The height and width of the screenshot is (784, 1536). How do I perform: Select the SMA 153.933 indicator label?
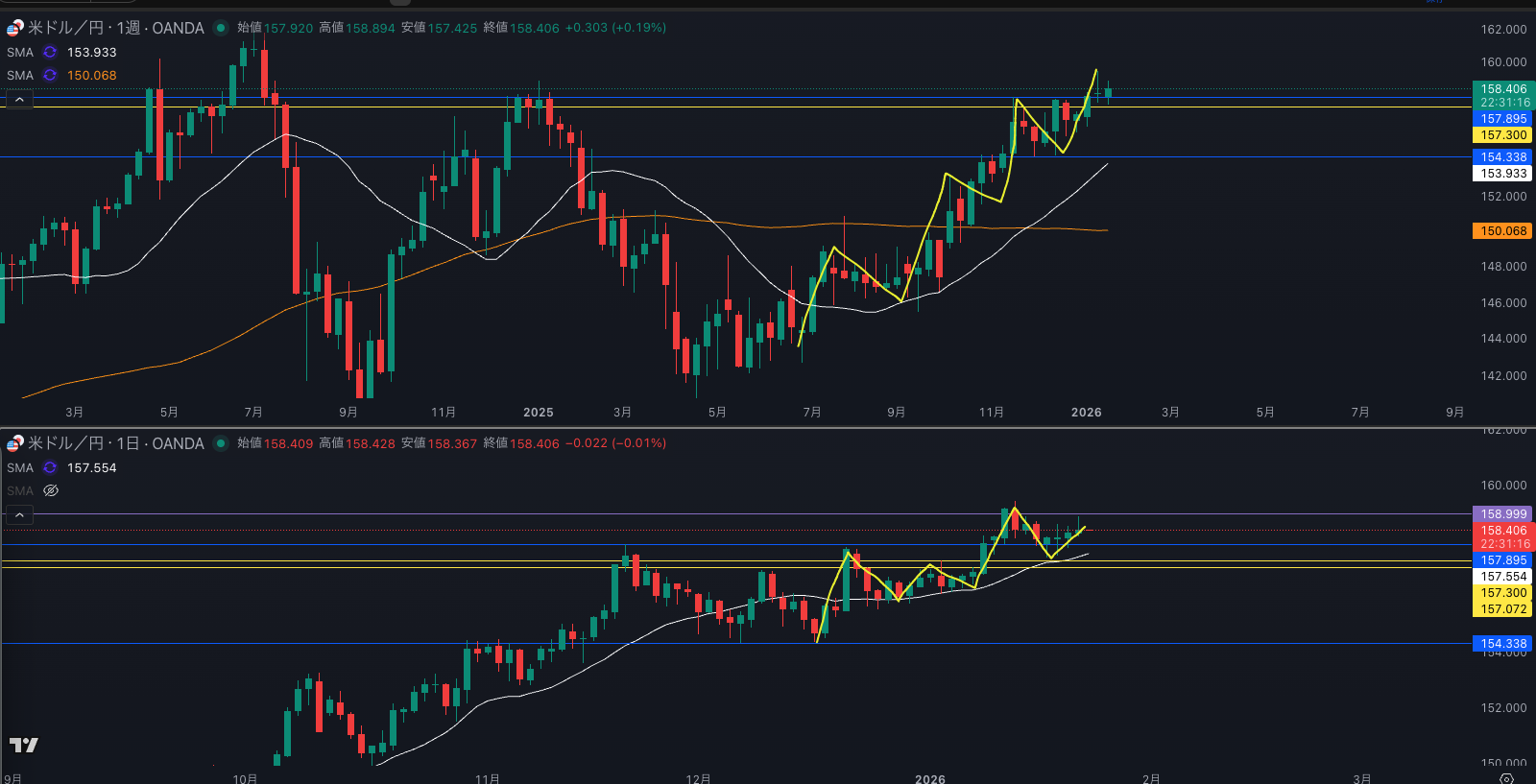click(20, 53)
